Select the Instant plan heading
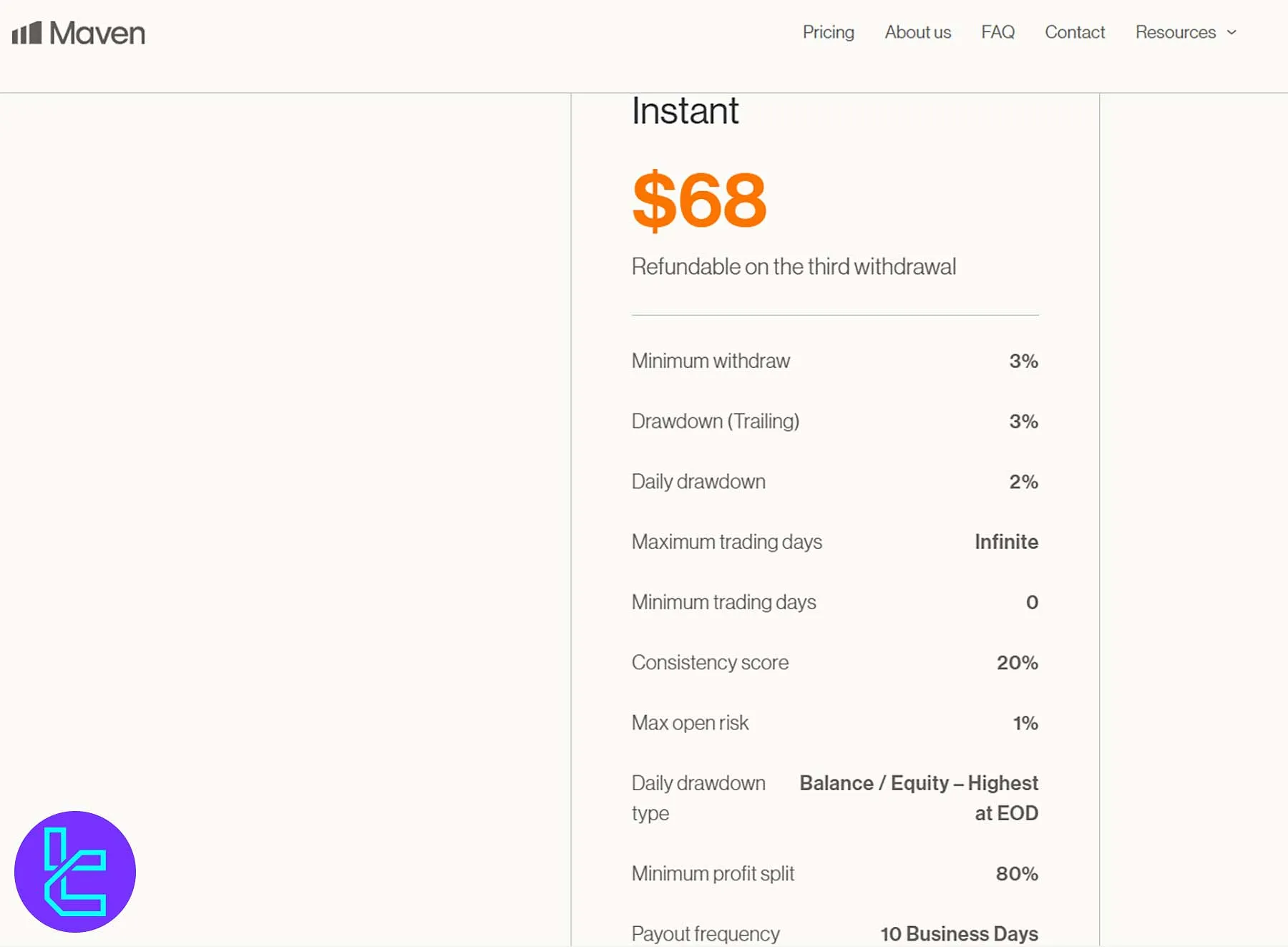This screenshot has width=1288, height=947. tap(685, 111)
